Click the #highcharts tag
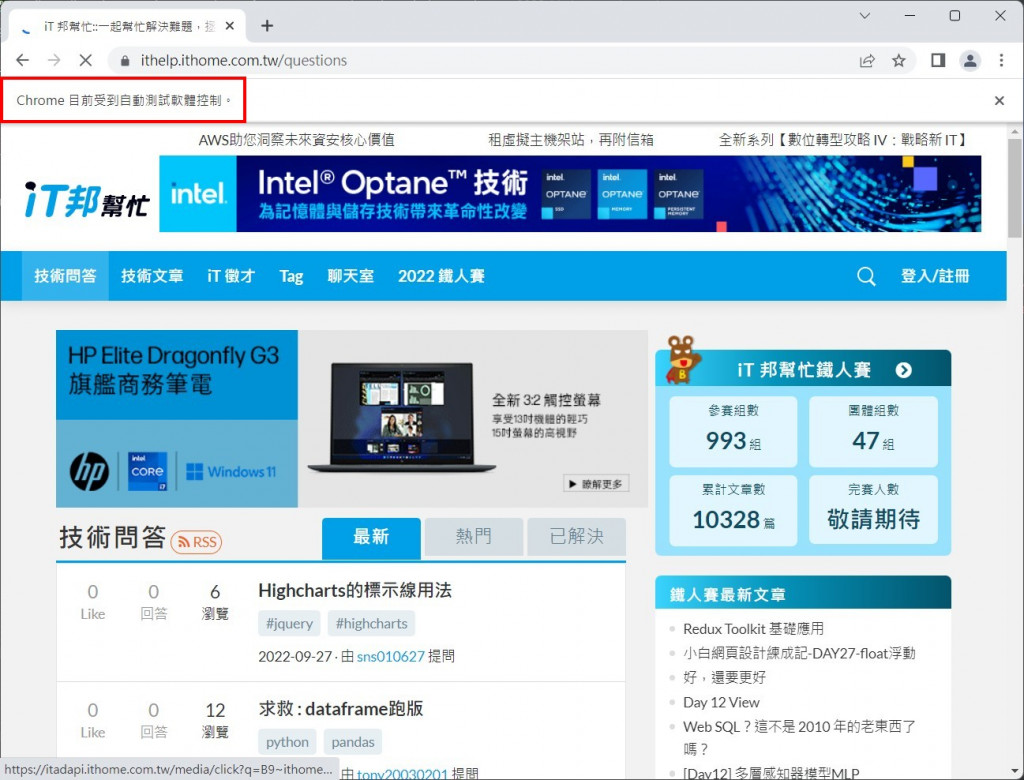The image size is (1024, 780). [x=371, y=624]
